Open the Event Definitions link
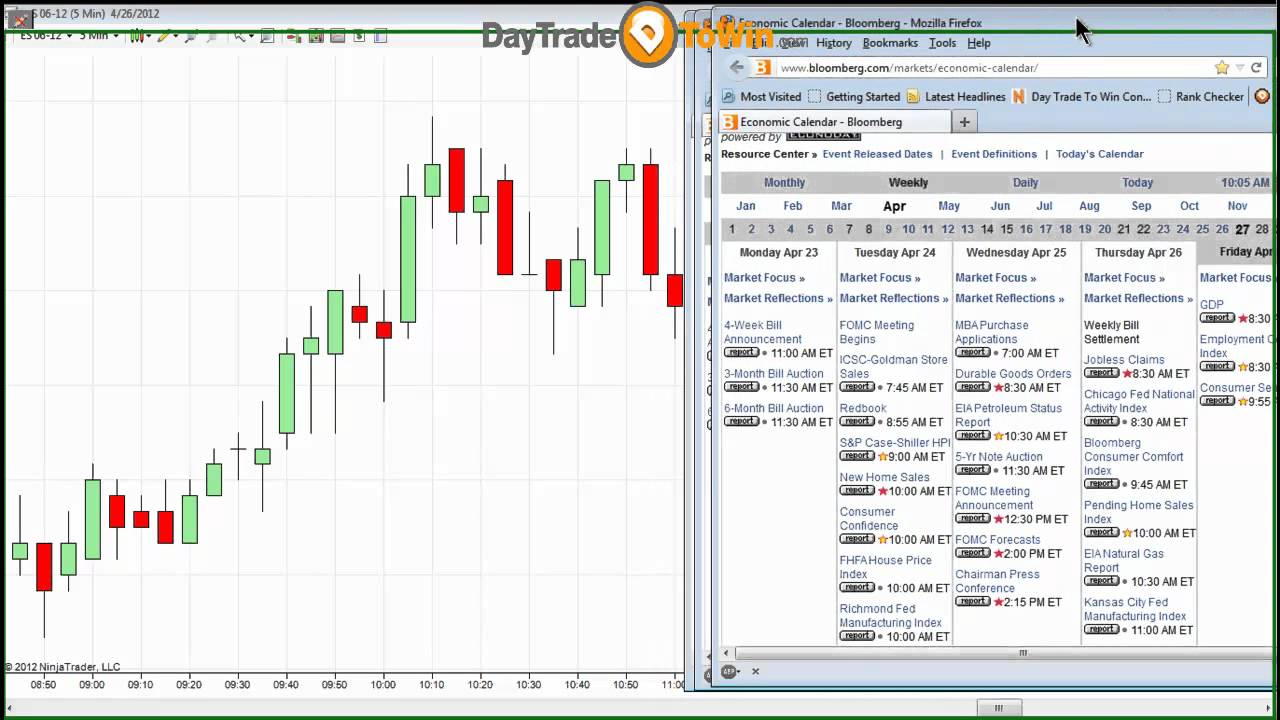This screenshot has width=1280, height=720. click(x=994, y=154)
